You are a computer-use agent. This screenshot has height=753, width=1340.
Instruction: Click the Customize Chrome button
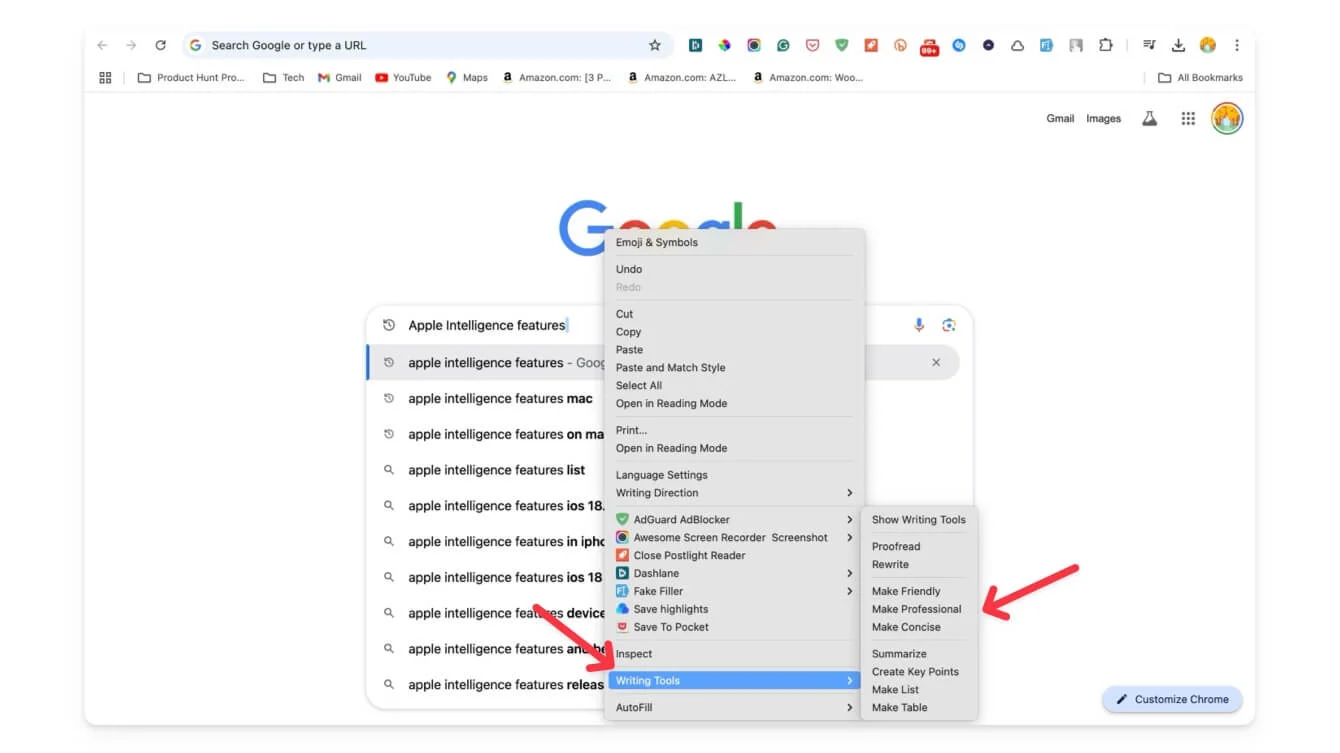point(1172,699)
